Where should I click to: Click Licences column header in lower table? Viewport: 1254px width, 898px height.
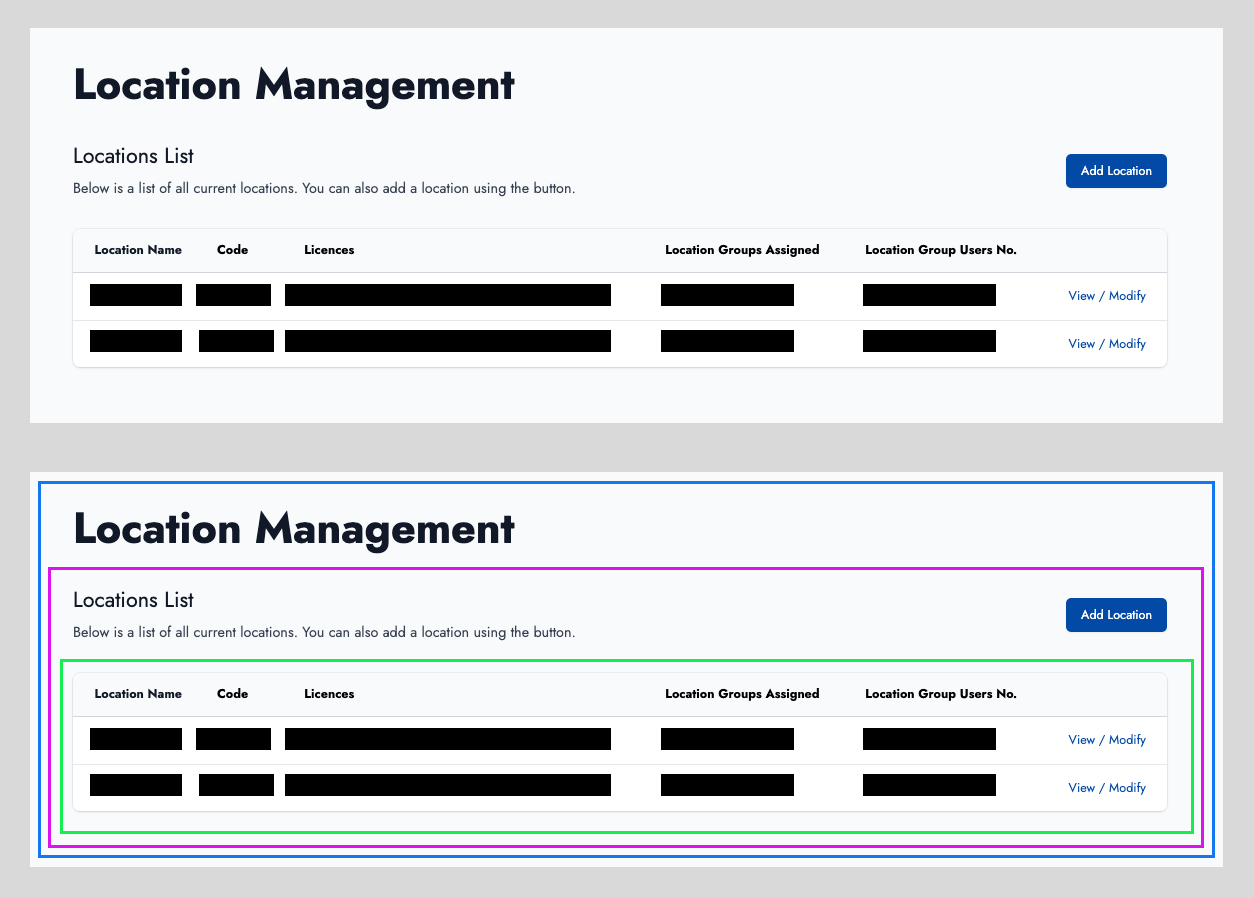329,694
